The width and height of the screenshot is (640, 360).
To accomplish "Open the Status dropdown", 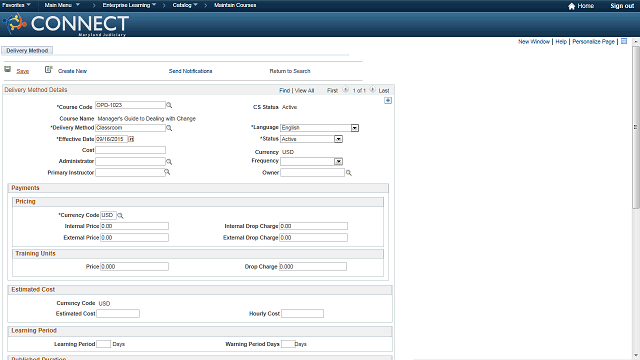I will (338, 139).
